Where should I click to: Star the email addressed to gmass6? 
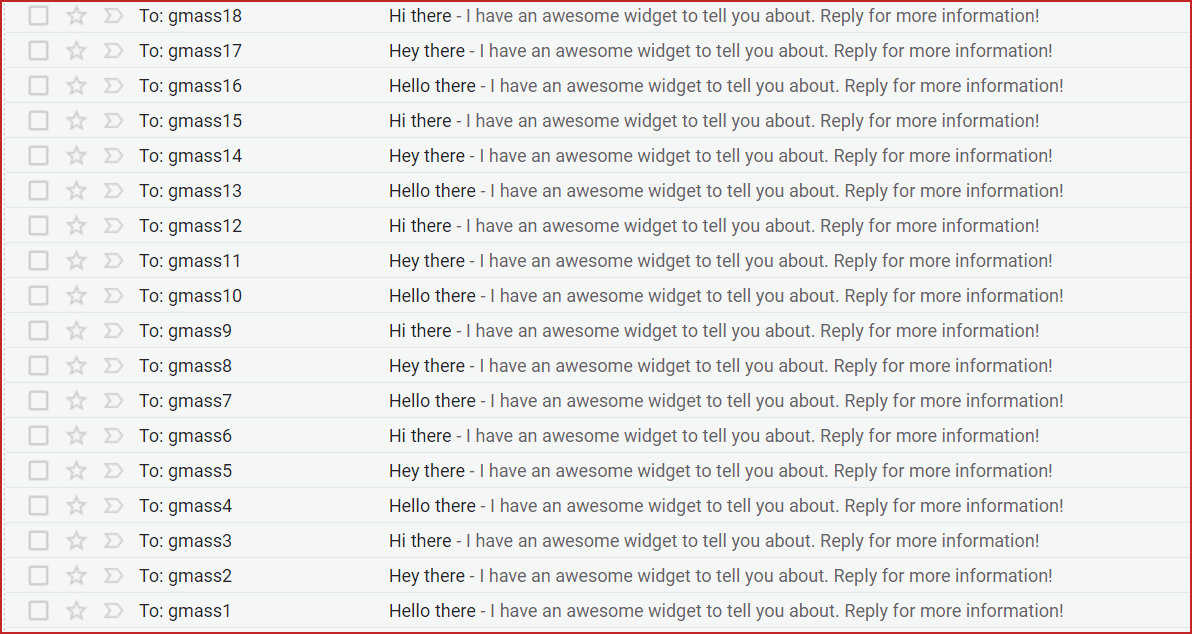pos(76,436)
